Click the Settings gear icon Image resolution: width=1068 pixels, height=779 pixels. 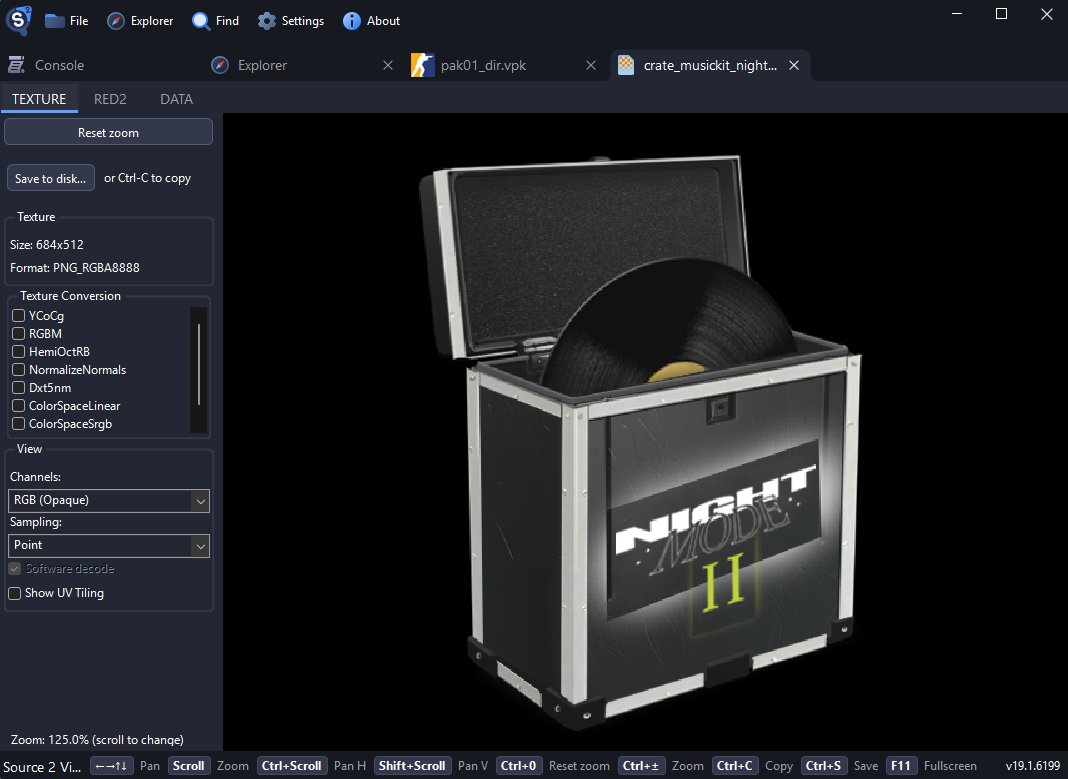pyautogui.click(x=267, y=21)
